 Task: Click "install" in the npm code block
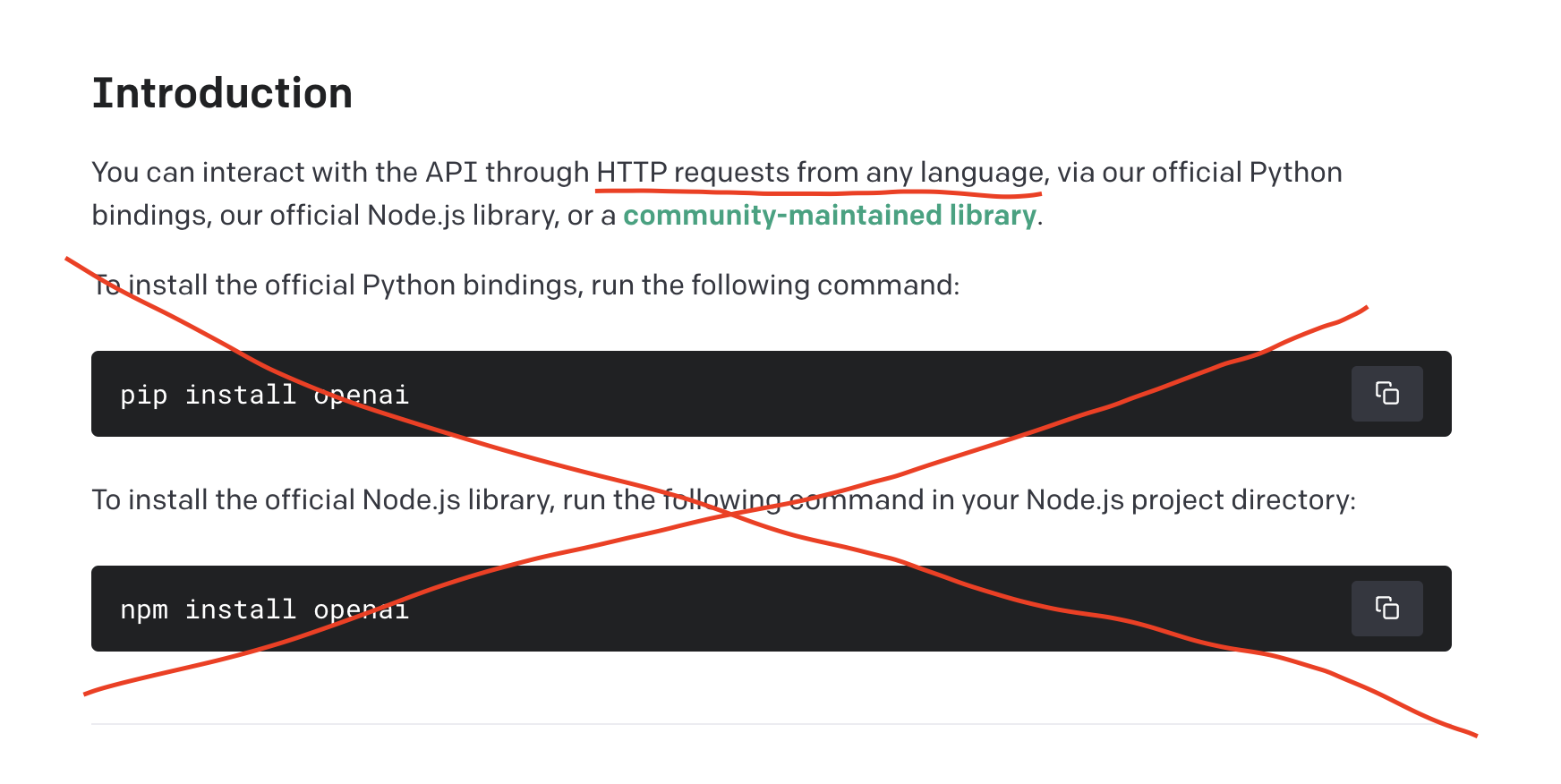tap(240, 609)
